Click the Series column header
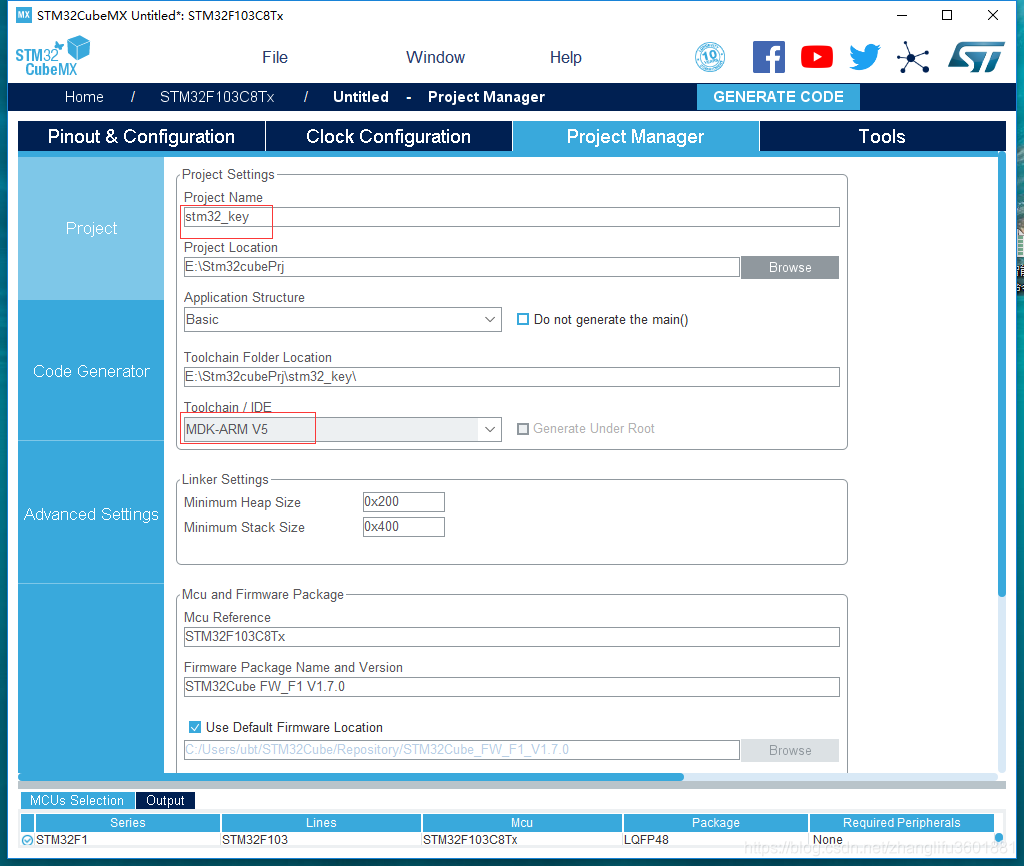 pyautogui.click(x=128, y=823)
